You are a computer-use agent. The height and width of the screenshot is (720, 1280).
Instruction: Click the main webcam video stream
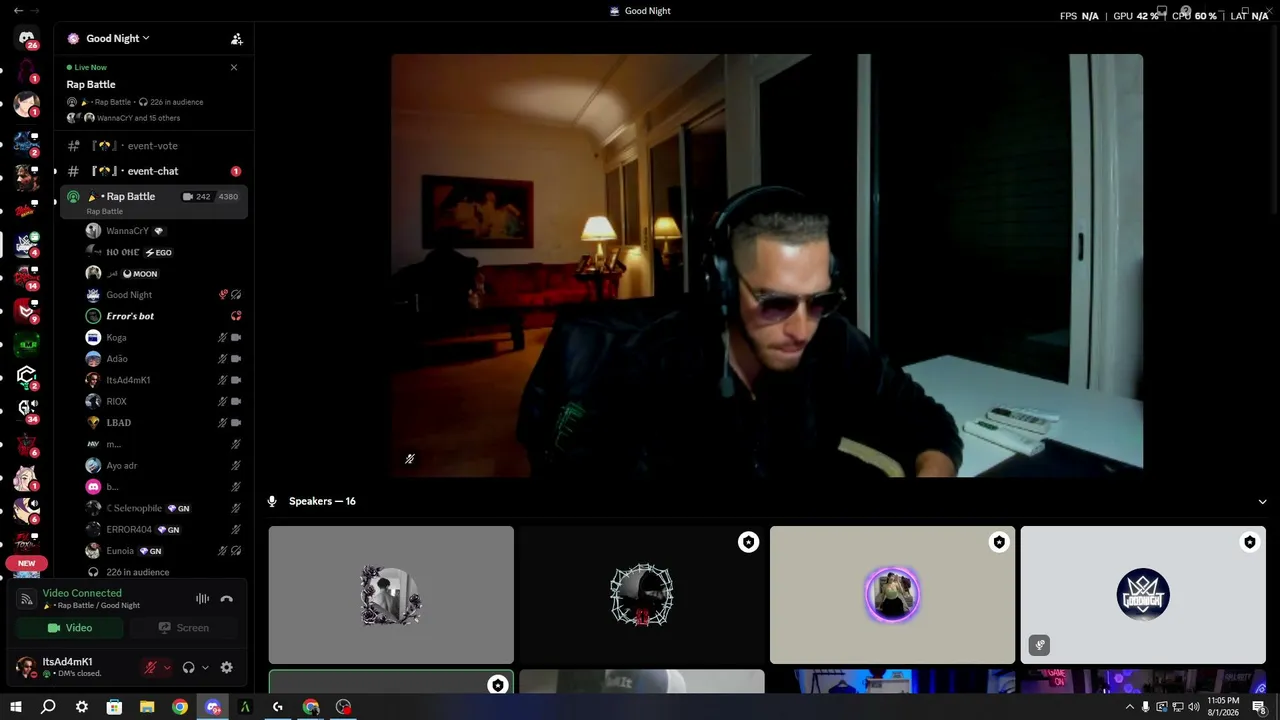767,265
